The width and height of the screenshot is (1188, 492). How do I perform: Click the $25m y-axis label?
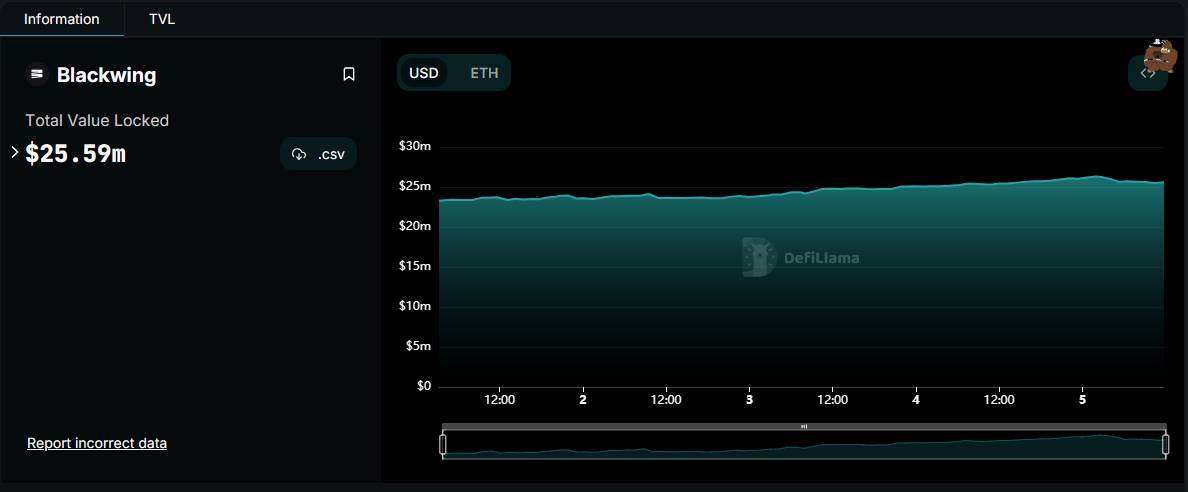tap(414, 186)
